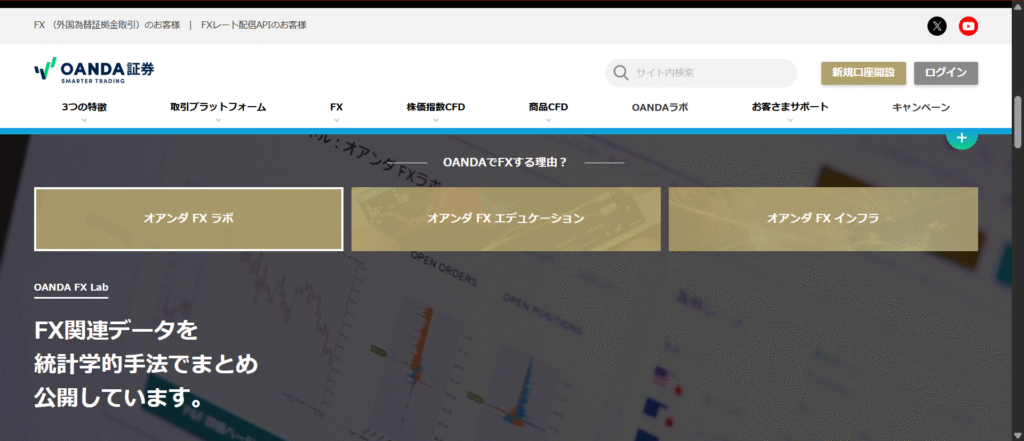Click the OANDAでFXする理由？ heading
The height and width of the screenshot is (441, 1024).
click(505, 162)
